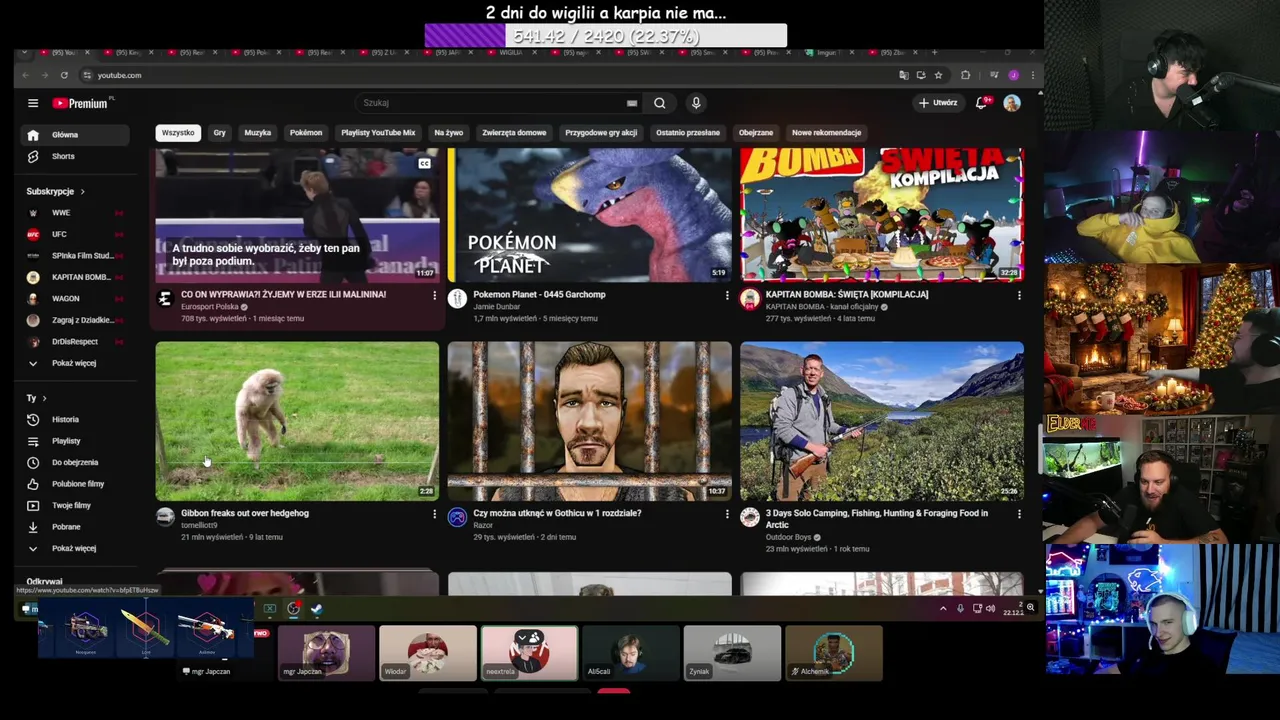Select the Pokémon filter chip
Screen dimensions: 1280x720
[x=306, y=132]
